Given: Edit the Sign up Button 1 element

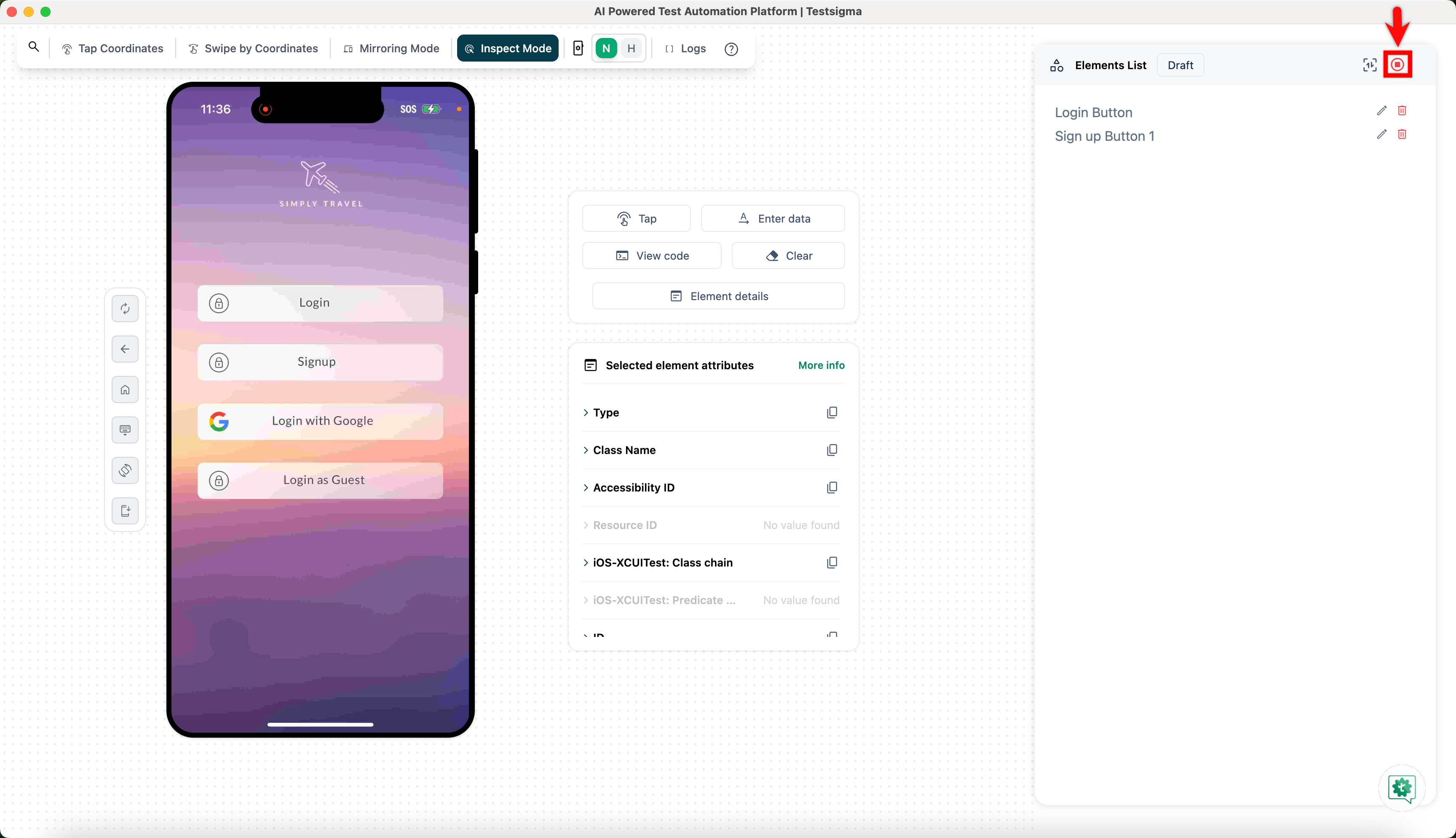Looking at the screenshot, I should 1381,134.
